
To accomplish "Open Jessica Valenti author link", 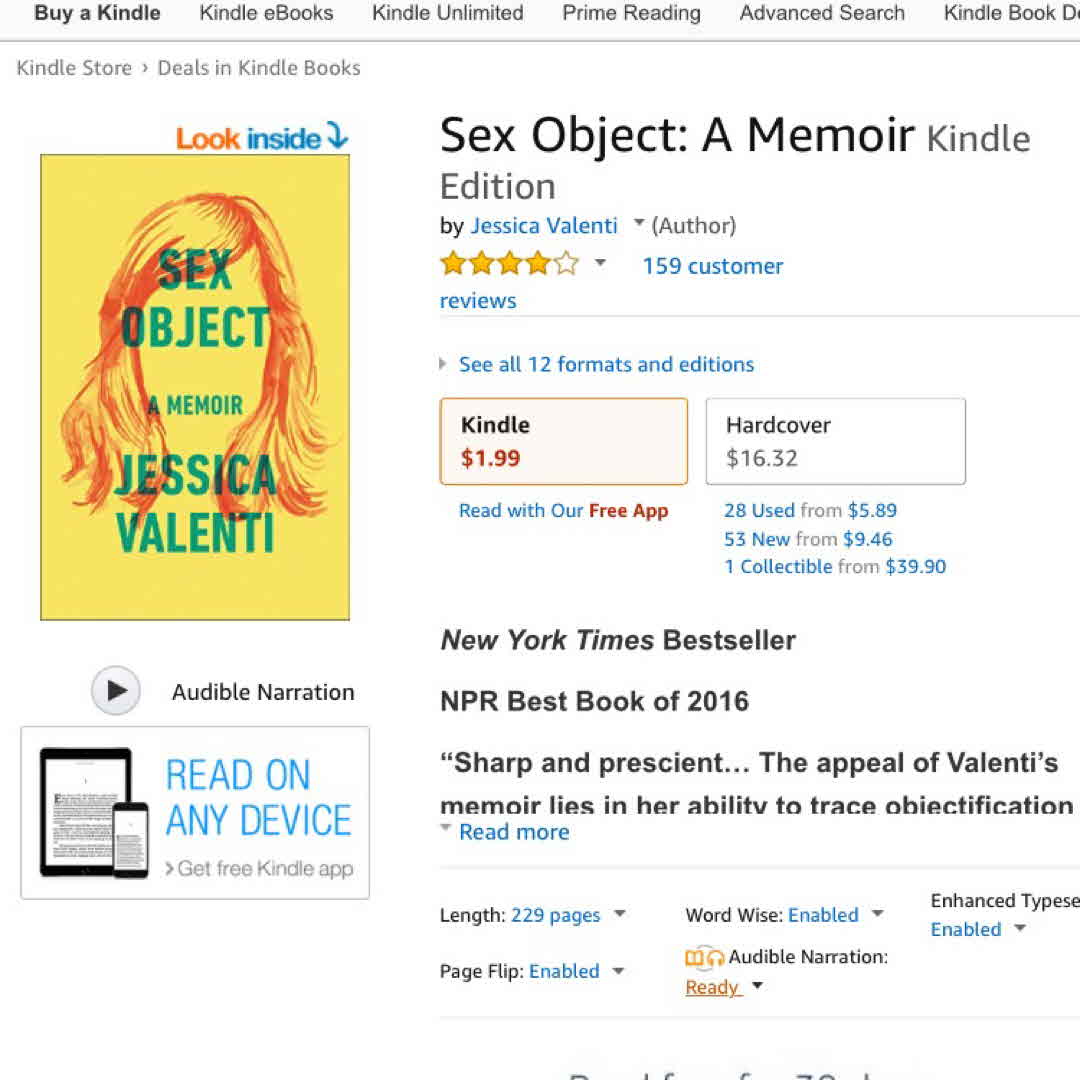I will pos(544,226).
